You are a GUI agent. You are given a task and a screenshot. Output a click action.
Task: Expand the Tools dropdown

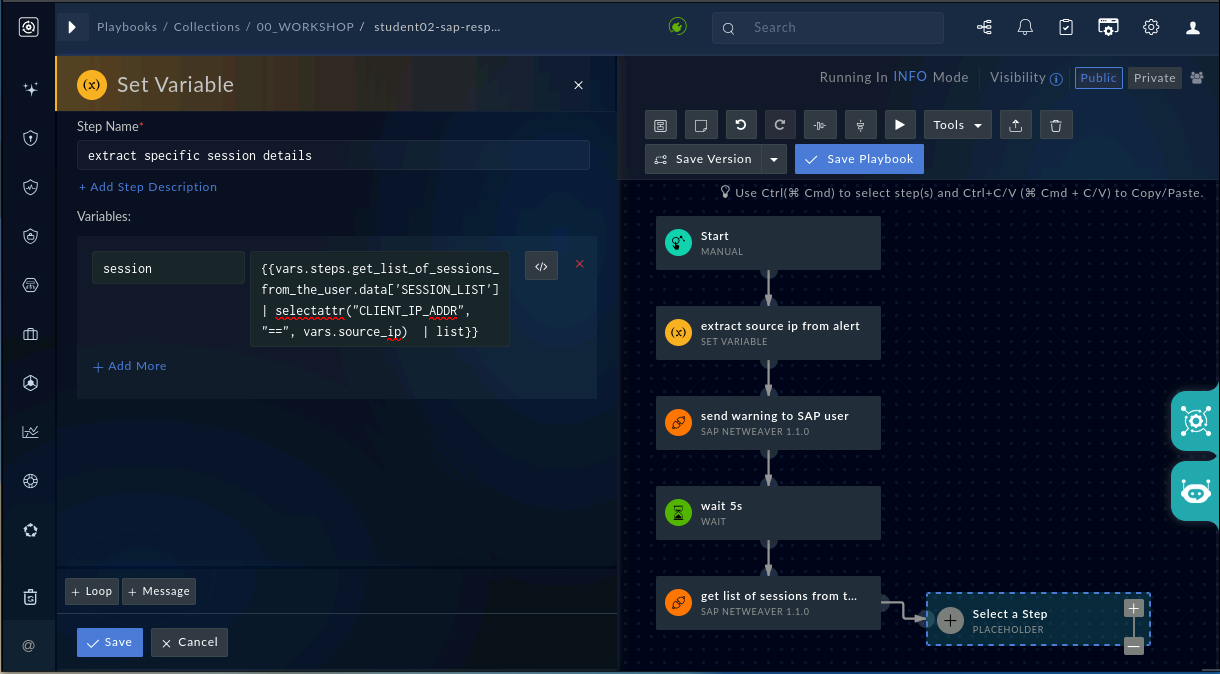click(x=958, y=125)
